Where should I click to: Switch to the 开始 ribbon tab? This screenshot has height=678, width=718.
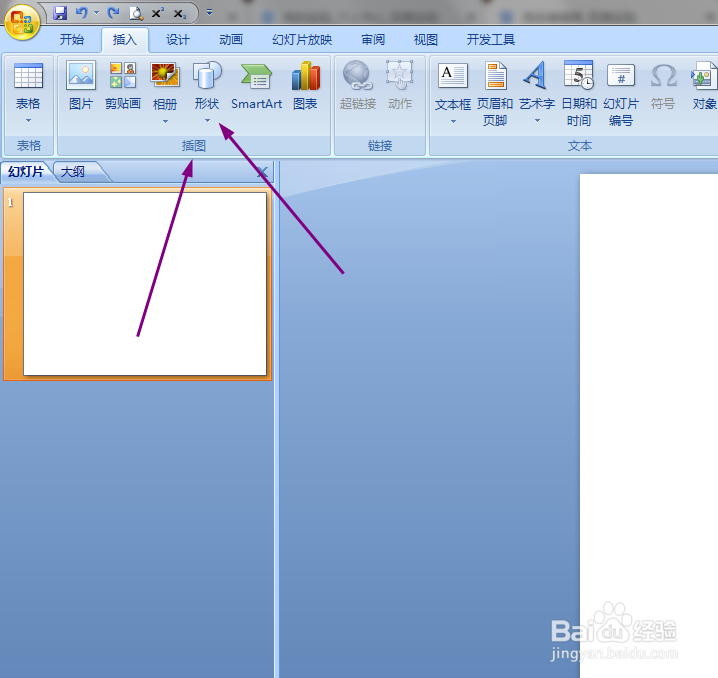72,40
